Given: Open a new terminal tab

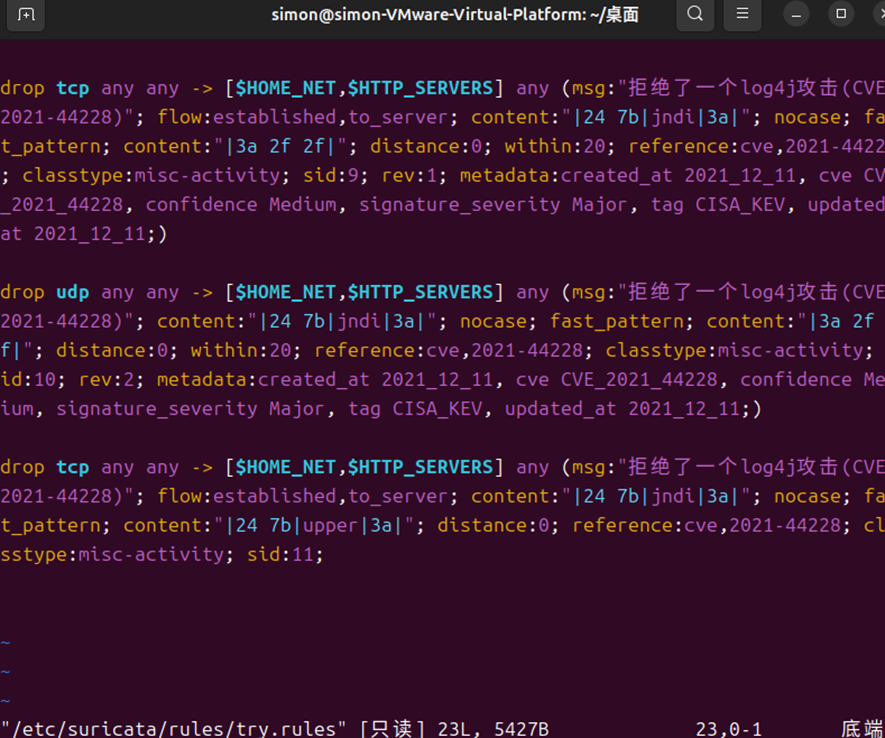Looking at the screenshot, I should pos(25,14).
